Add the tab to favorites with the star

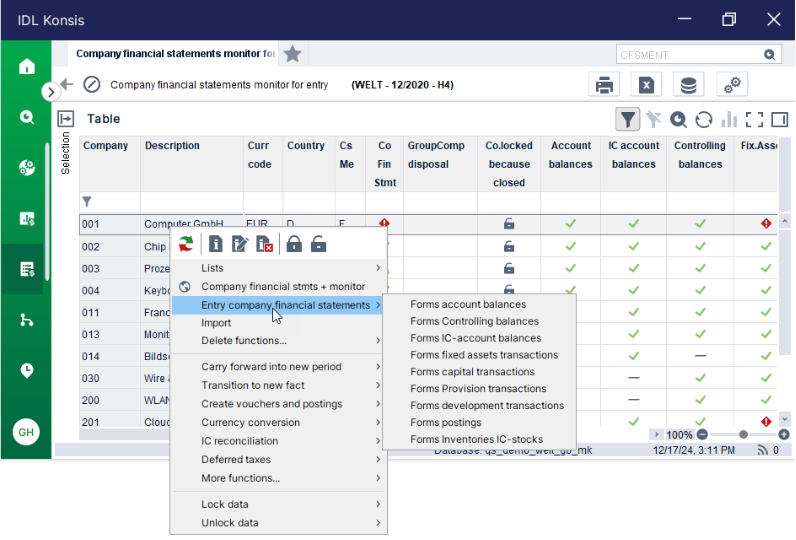(x=292, y=54)
